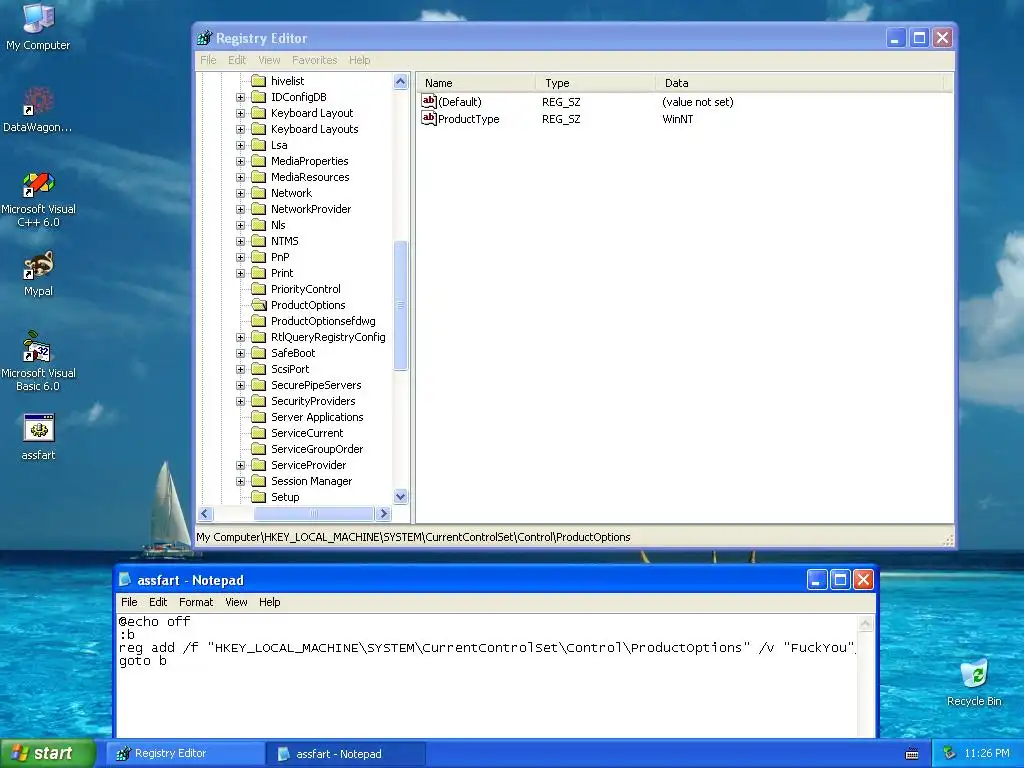Open the DataWagon desktop shortcut
Screen dimensions: 1024x768
38,109
